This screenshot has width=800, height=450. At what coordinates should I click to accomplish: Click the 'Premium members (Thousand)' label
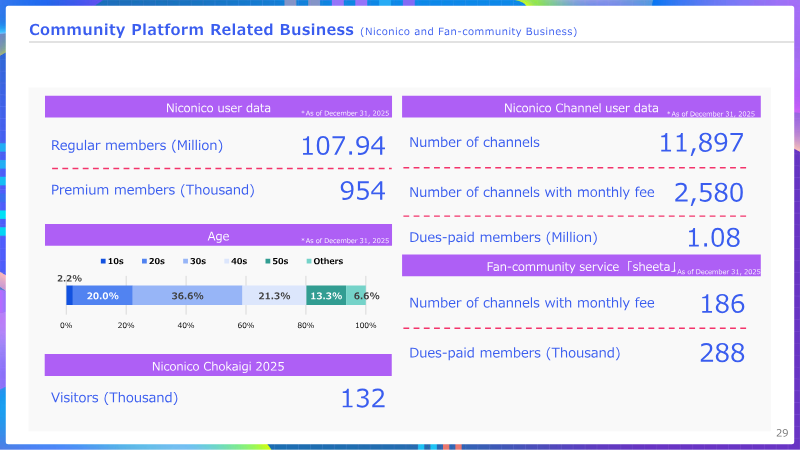(153, 190)
